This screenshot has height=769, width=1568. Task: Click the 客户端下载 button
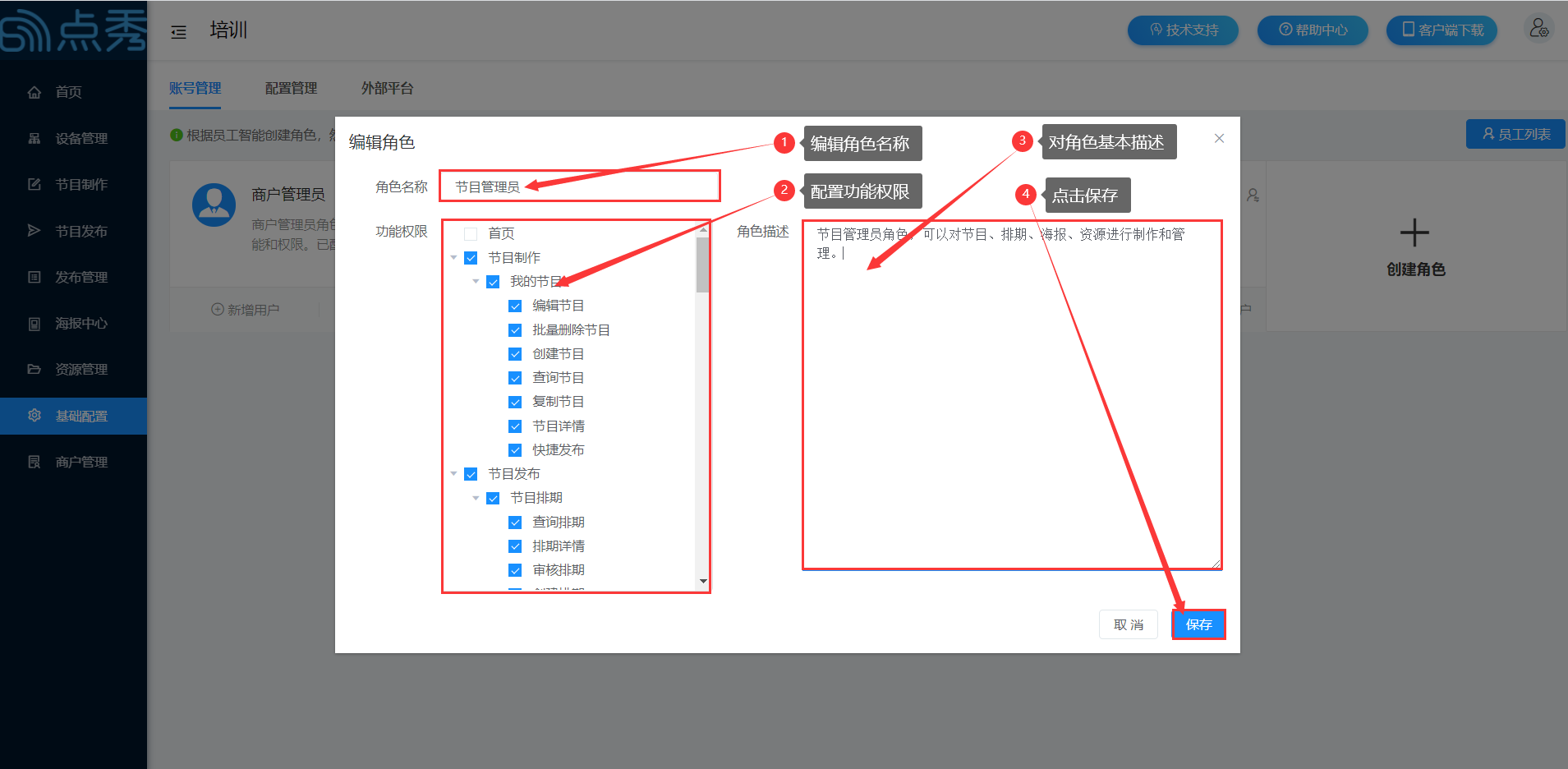click(x=1442, y=30)
